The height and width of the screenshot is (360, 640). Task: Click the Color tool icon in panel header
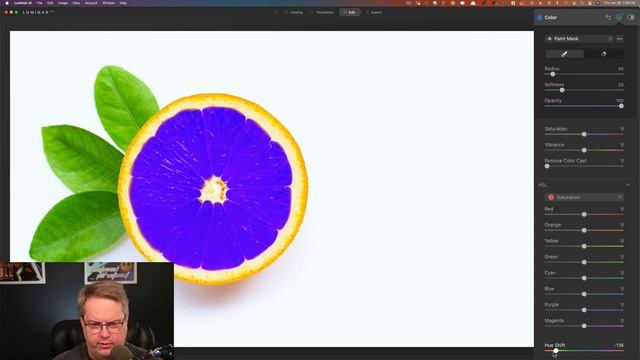[540, 18]
